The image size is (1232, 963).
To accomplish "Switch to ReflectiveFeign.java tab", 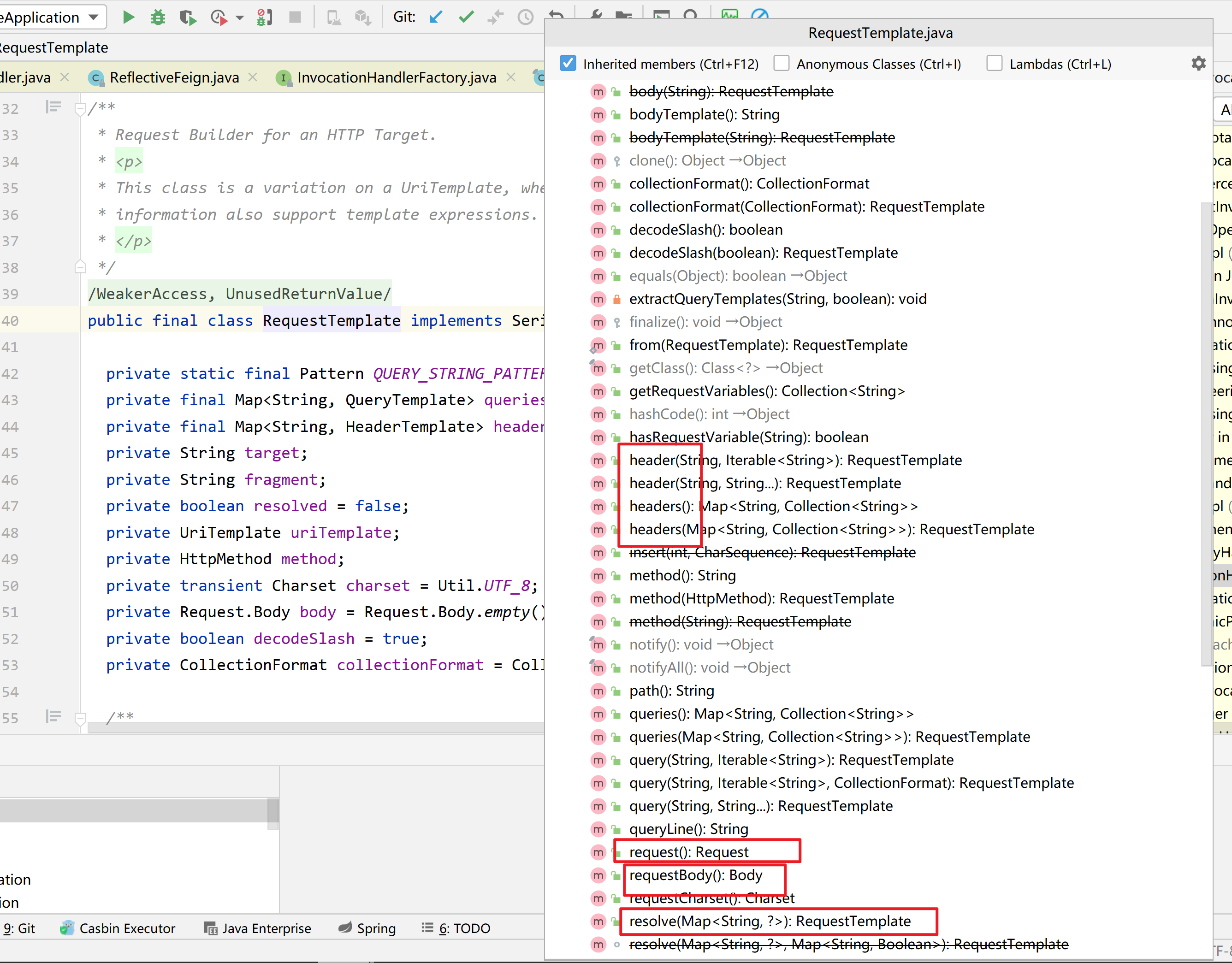I will click(x=174, y=77).
